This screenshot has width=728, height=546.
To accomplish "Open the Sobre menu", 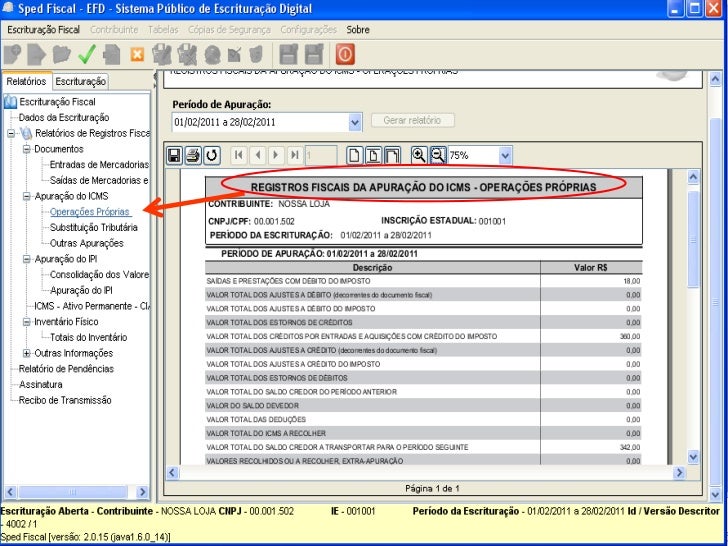I will (357, 30).
